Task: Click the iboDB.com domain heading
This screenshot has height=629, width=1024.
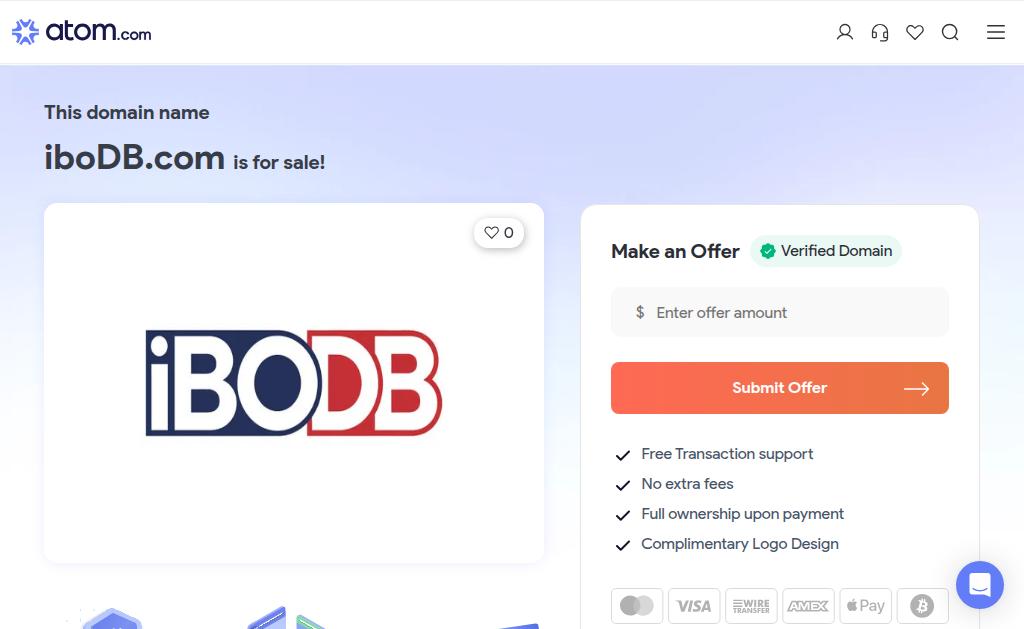Action: point(134,157)
